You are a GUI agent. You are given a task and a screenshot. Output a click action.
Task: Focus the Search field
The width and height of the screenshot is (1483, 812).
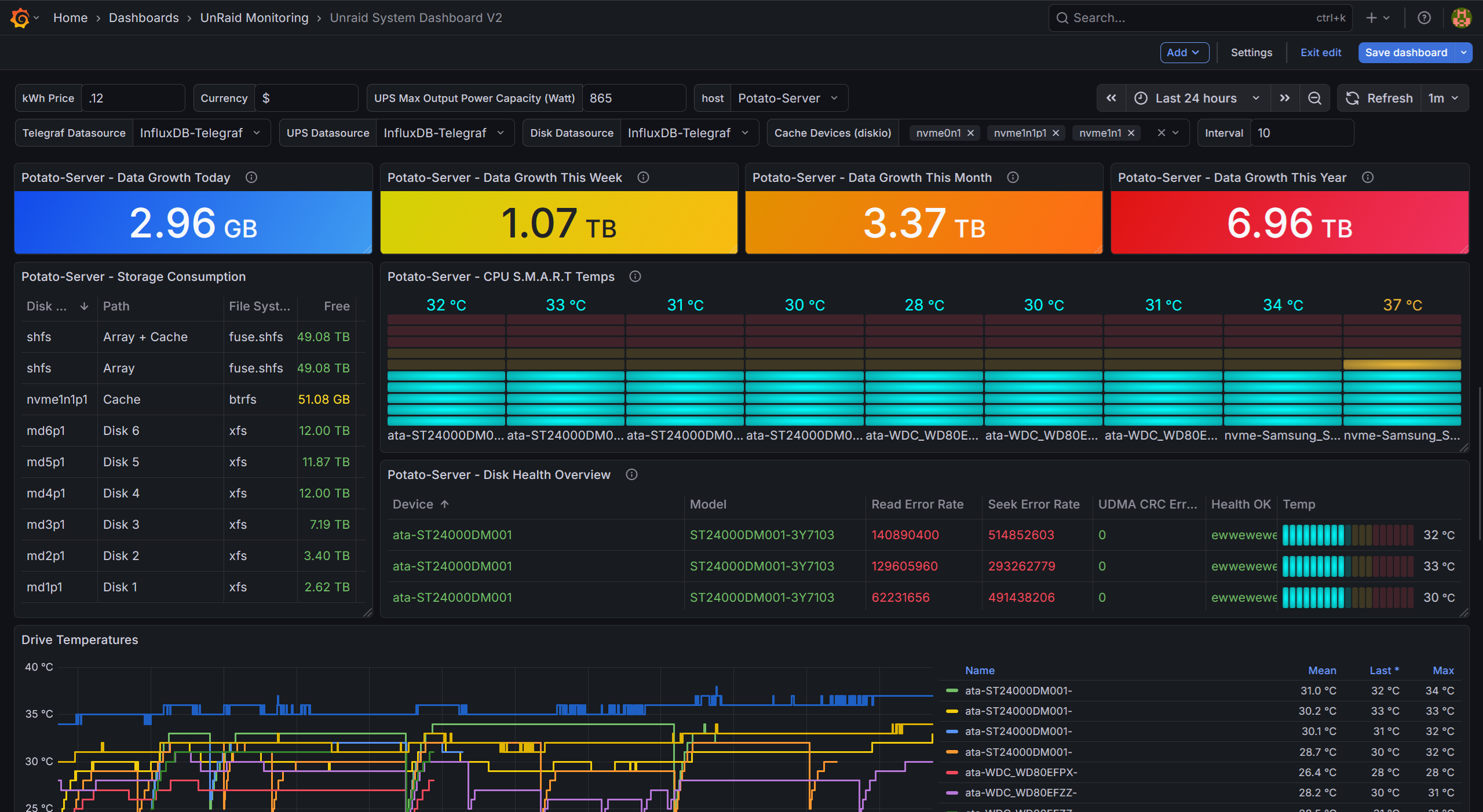[1200, 18]
